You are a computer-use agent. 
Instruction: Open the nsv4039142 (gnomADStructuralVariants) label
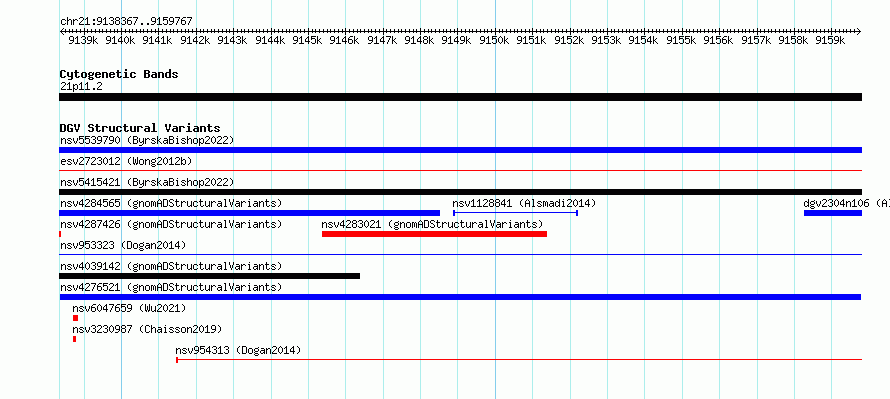pos(171,266)
